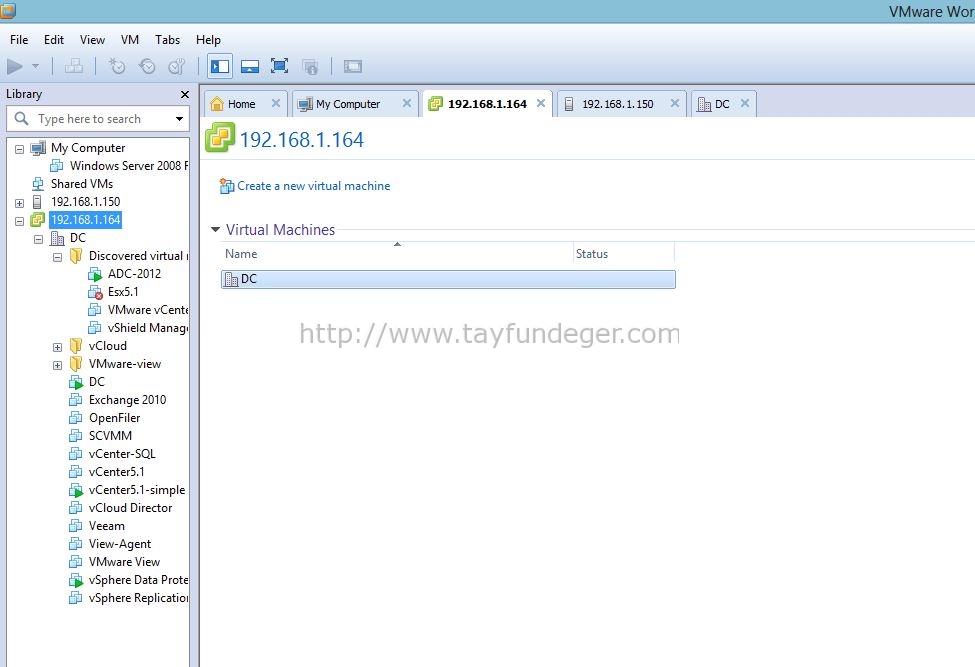Close the My Computer tab

(x=407, y=103)
